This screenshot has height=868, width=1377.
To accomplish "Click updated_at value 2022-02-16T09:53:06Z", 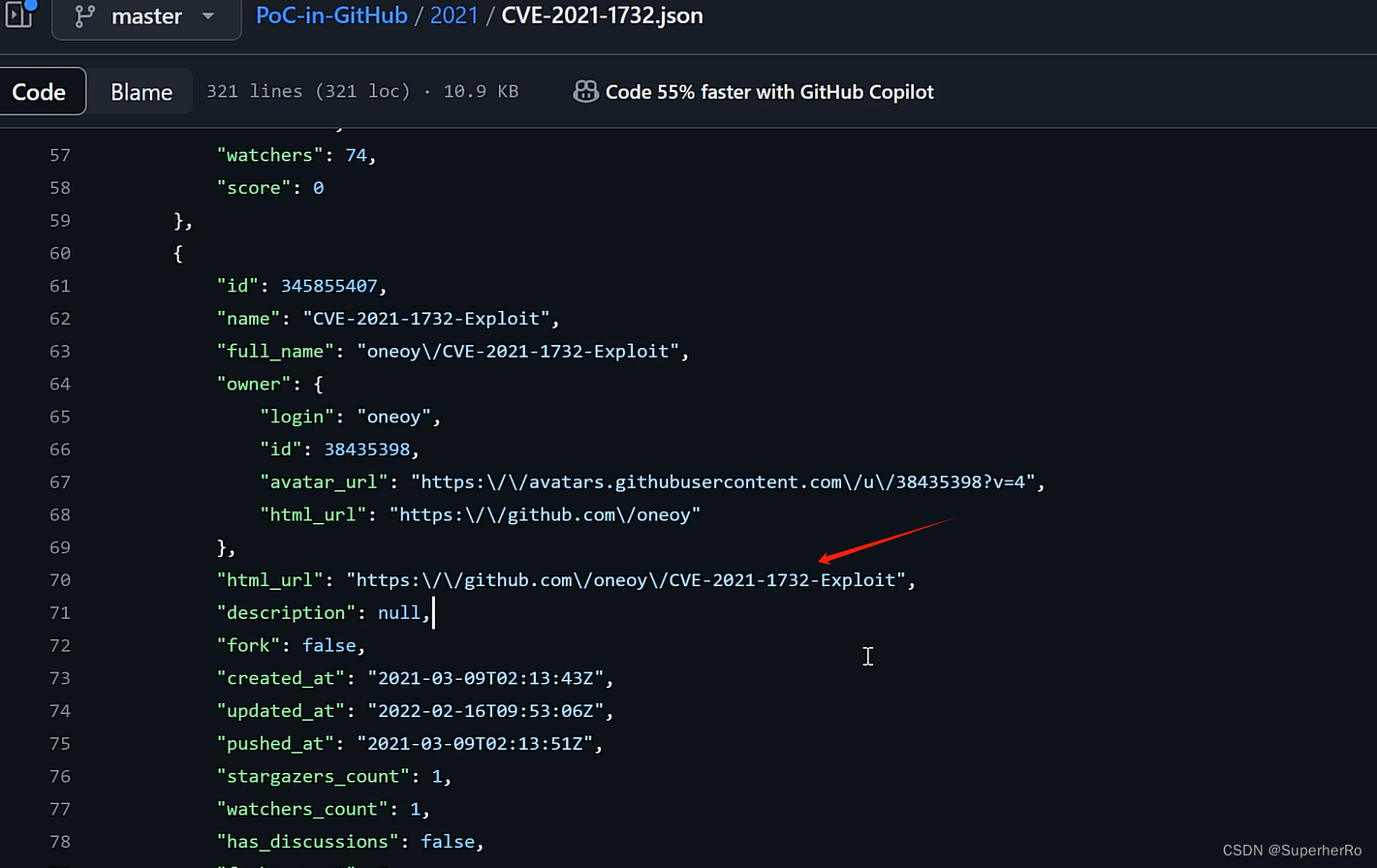I will pyautogui.click(x=486, y=711).
